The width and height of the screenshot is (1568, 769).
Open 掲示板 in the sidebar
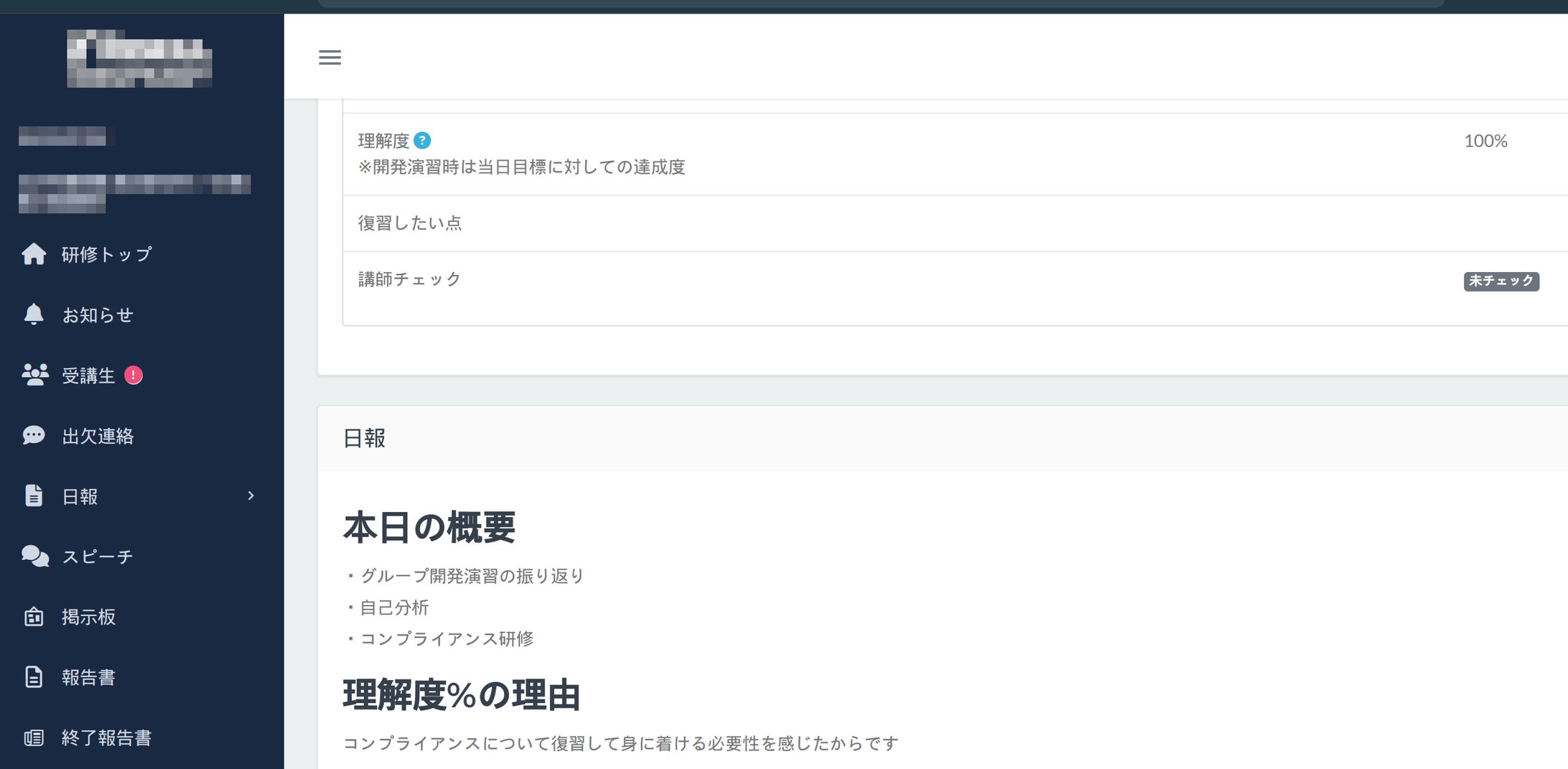(88, 617)
